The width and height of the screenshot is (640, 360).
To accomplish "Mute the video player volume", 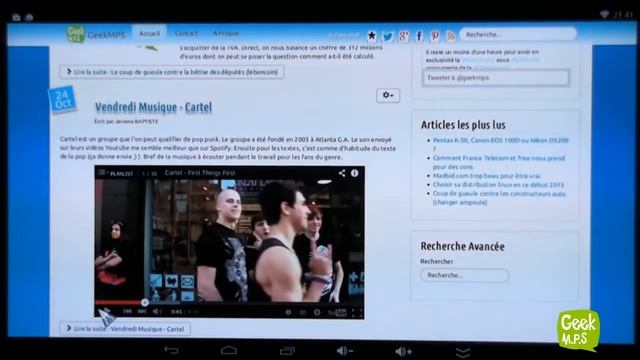I will (x=157, y=311).
